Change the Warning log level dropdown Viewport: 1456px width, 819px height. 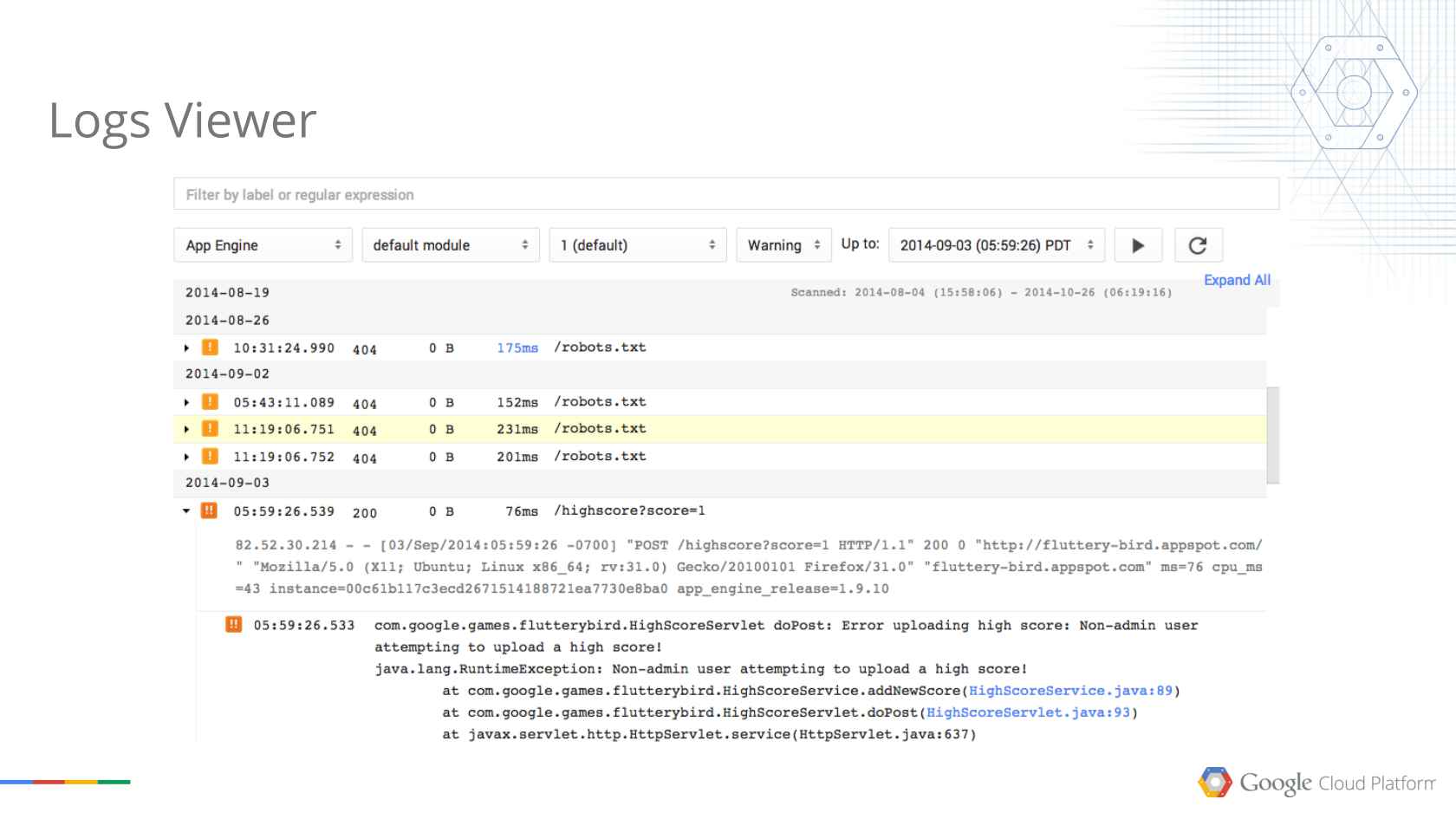(783, 245)
